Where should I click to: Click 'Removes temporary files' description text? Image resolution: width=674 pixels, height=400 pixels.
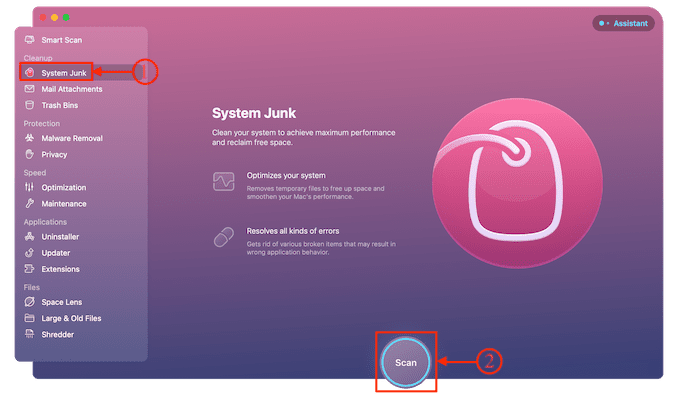click(316, 192)
